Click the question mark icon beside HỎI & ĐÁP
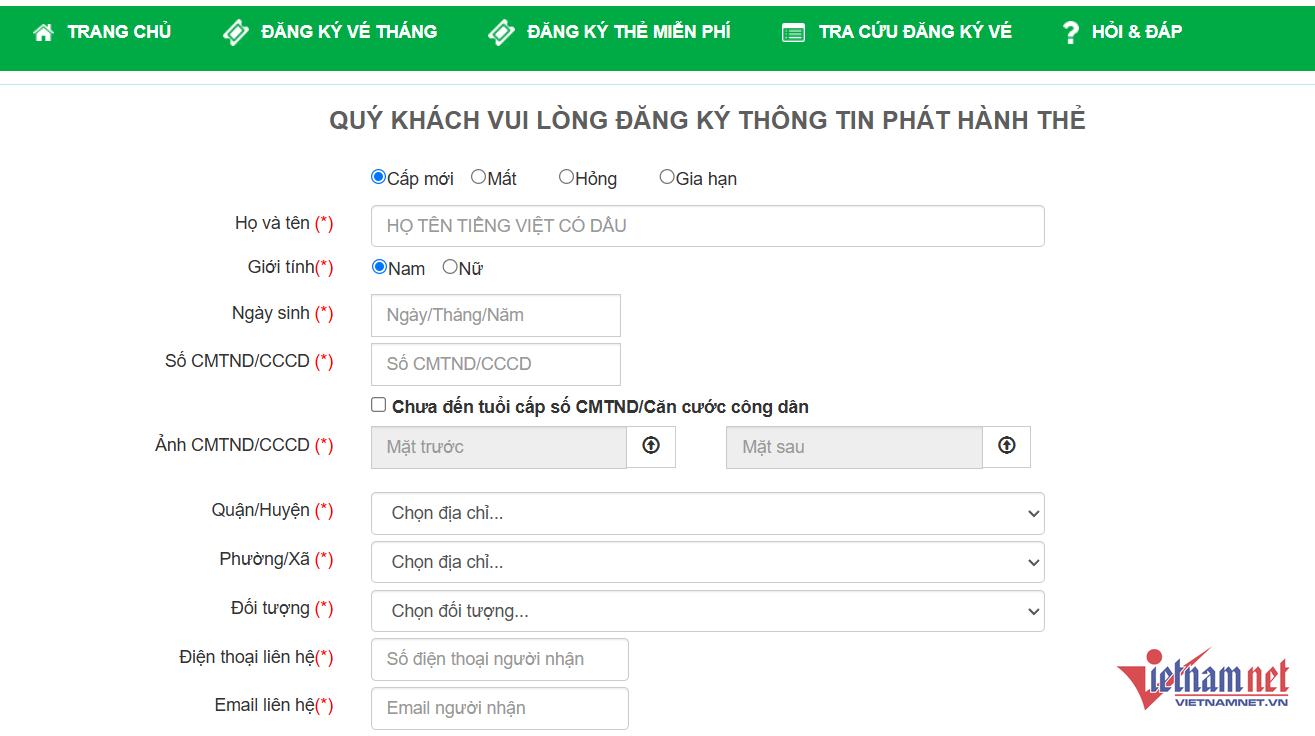1315x736 pixels. click(x=1070, y=31)
